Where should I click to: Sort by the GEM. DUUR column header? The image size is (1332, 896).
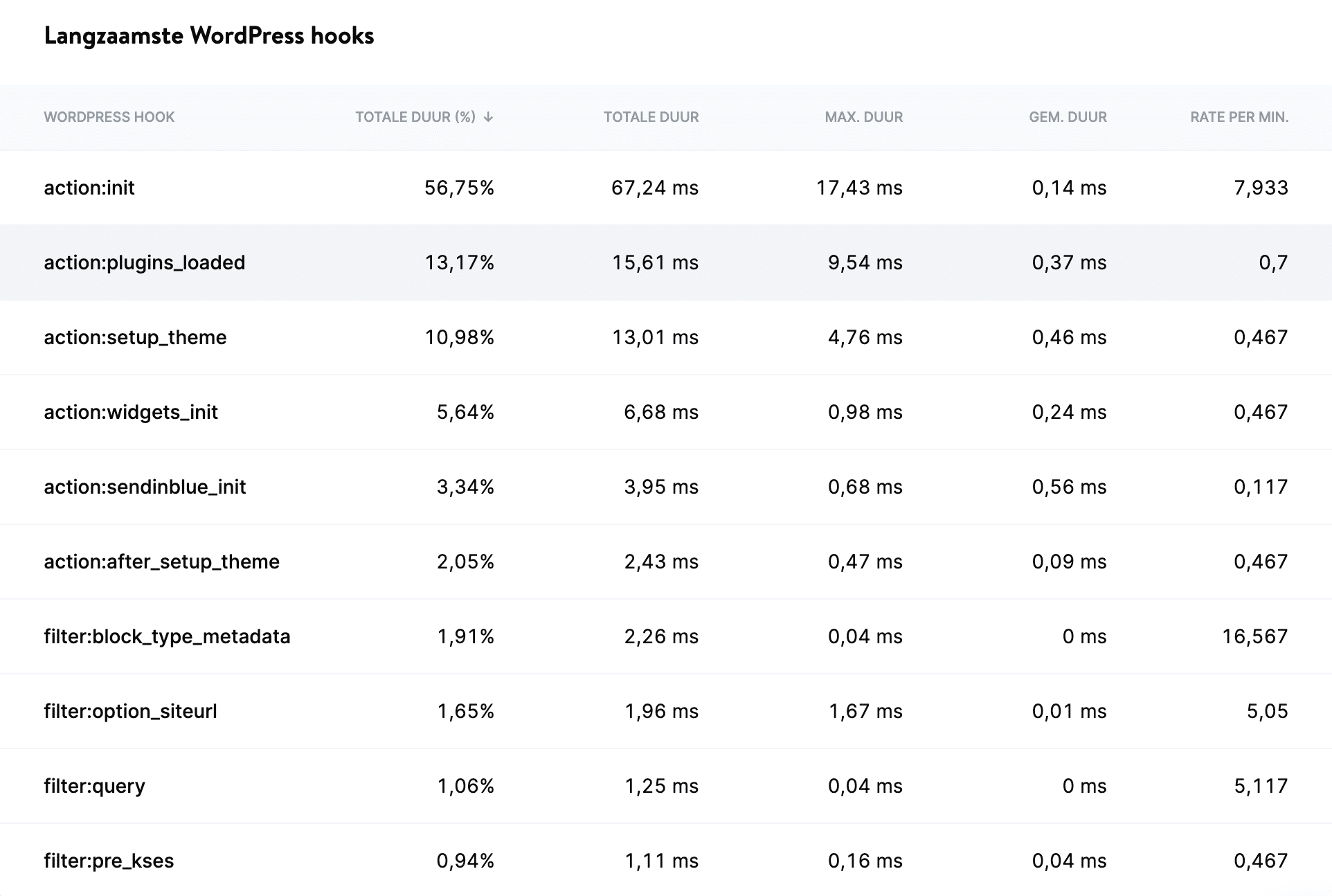1067,117
